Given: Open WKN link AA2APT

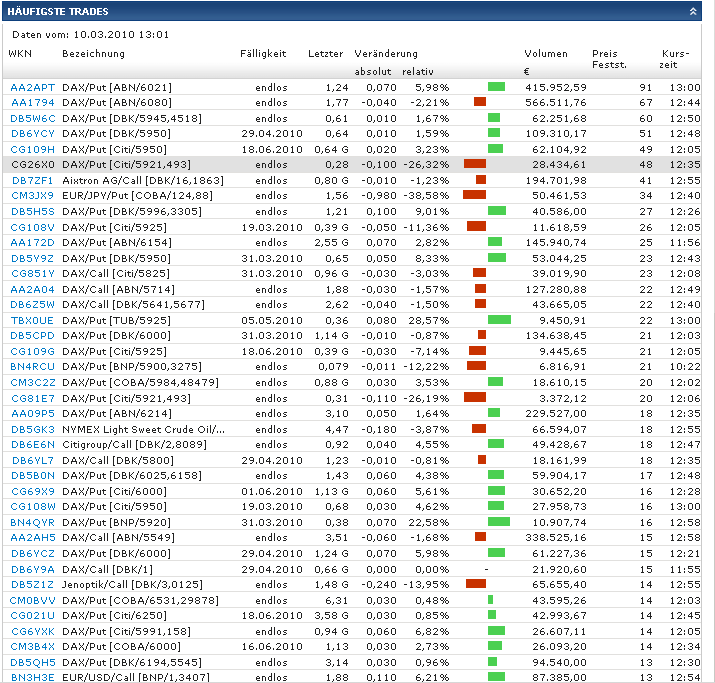Looking at the screenshot, I should (32, 87).
